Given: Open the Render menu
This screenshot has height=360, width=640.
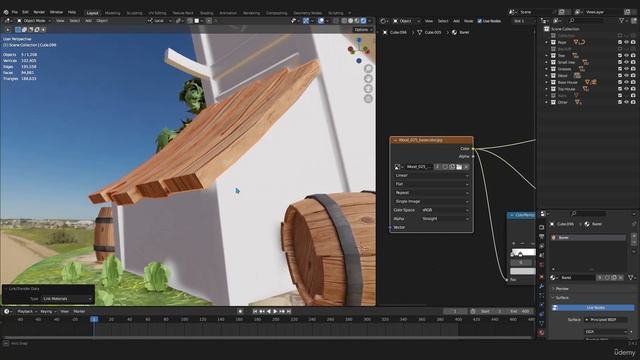Looking at the screenshot, I should [39, 12].
